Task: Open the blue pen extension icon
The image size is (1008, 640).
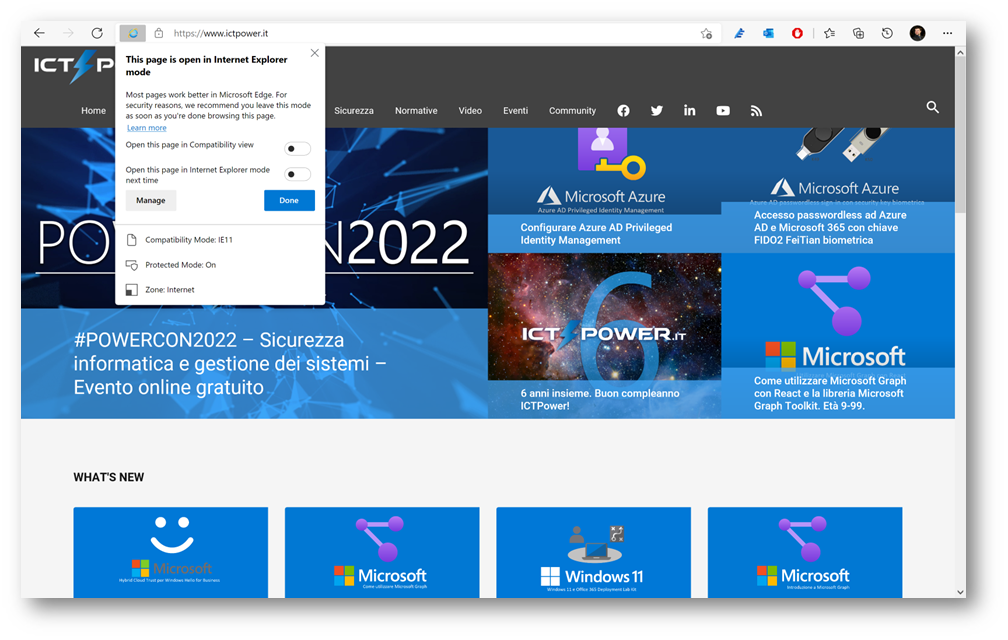Action: 739,33
